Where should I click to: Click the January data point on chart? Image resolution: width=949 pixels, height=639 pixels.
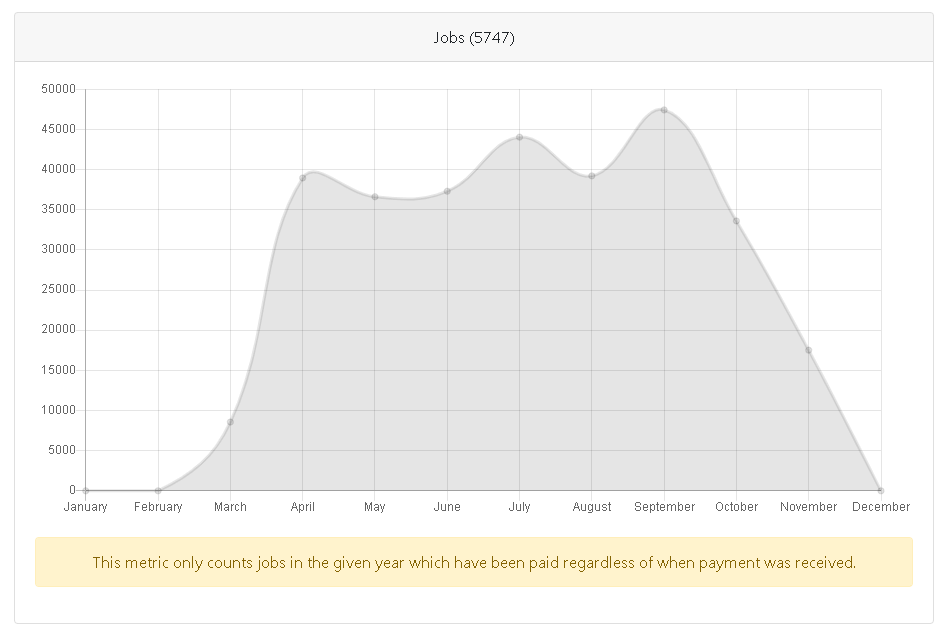pyautogui.click(x=86, y=490)
